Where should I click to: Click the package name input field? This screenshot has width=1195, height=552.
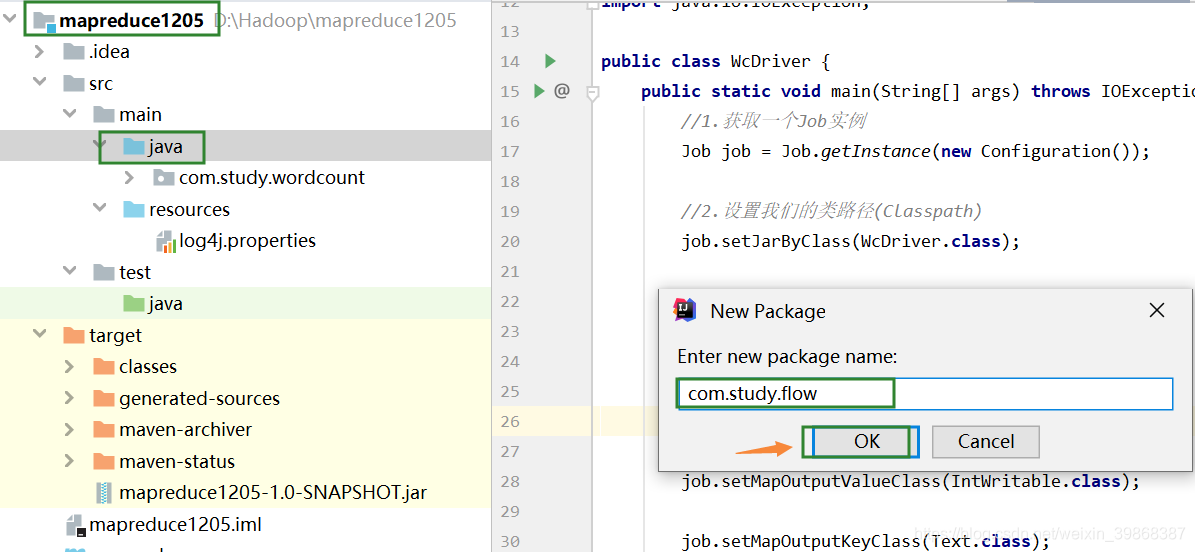[925, 393]
